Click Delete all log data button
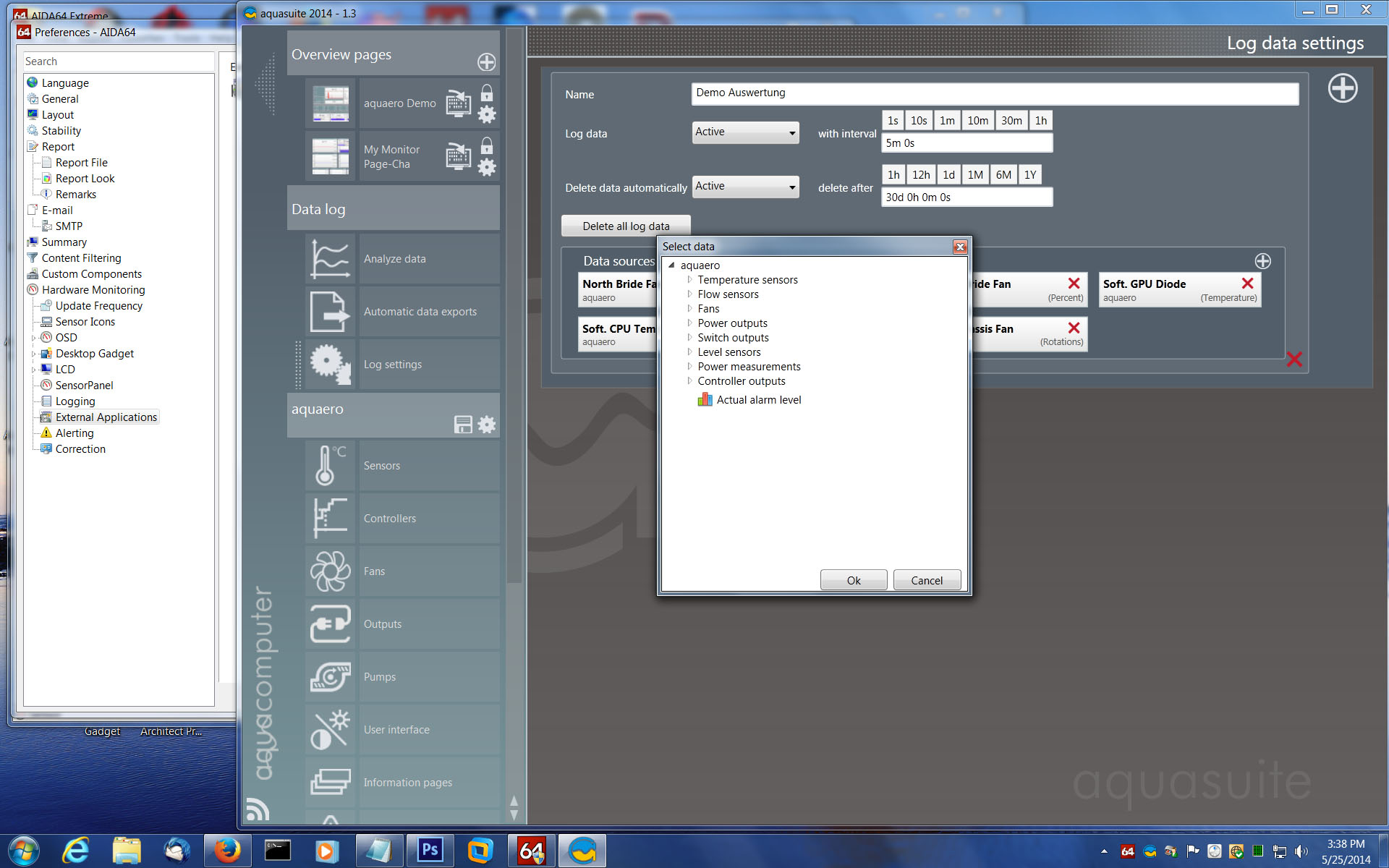This screenshot has height=868, width=1389. [x=626, y=226]
